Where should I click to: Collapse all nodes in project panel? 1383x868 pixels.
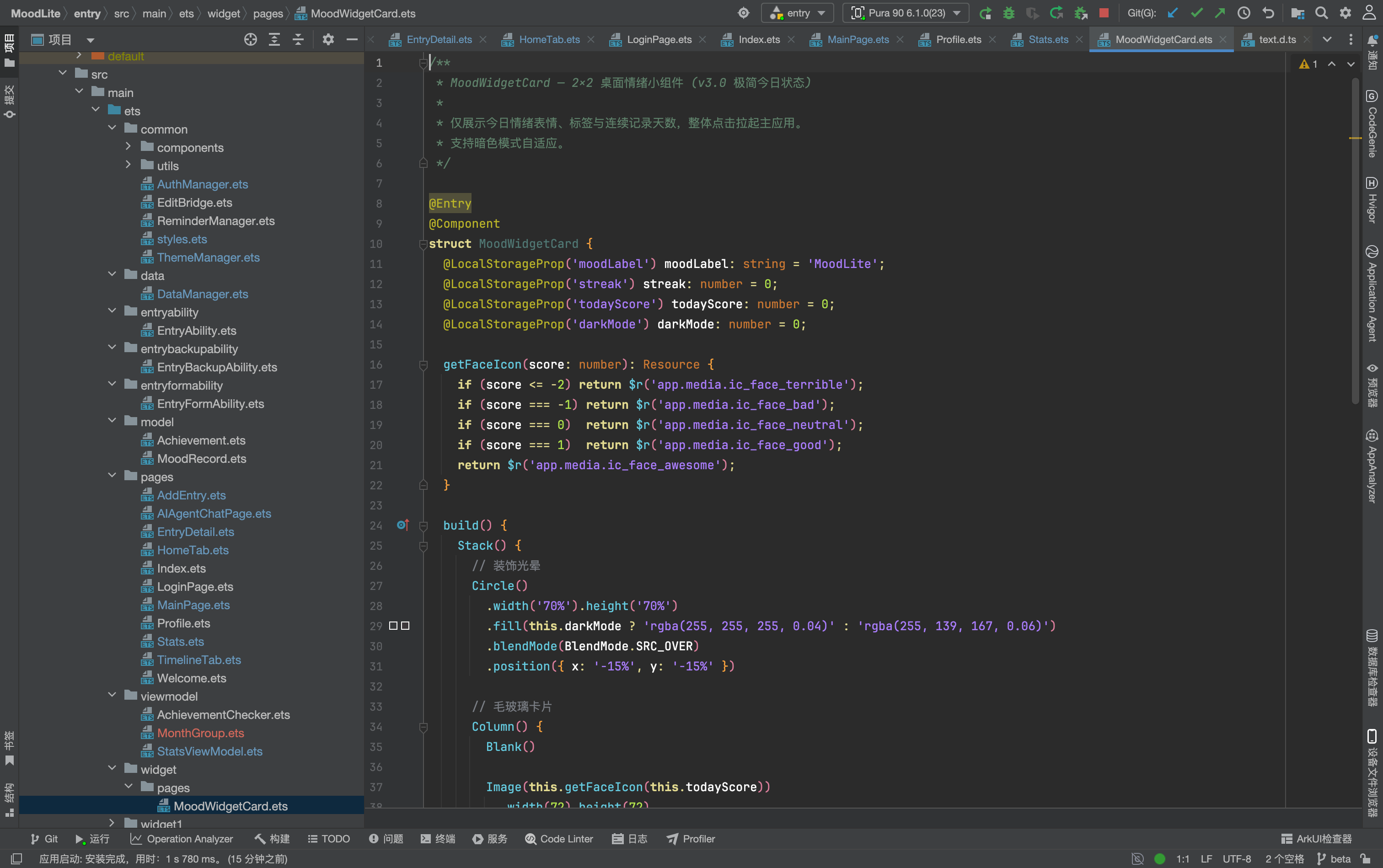(x=298, y=40)
